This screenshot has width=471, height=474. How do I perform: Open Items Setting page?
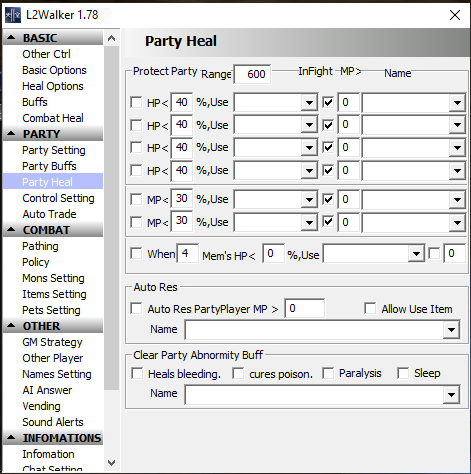click(54, 294)
